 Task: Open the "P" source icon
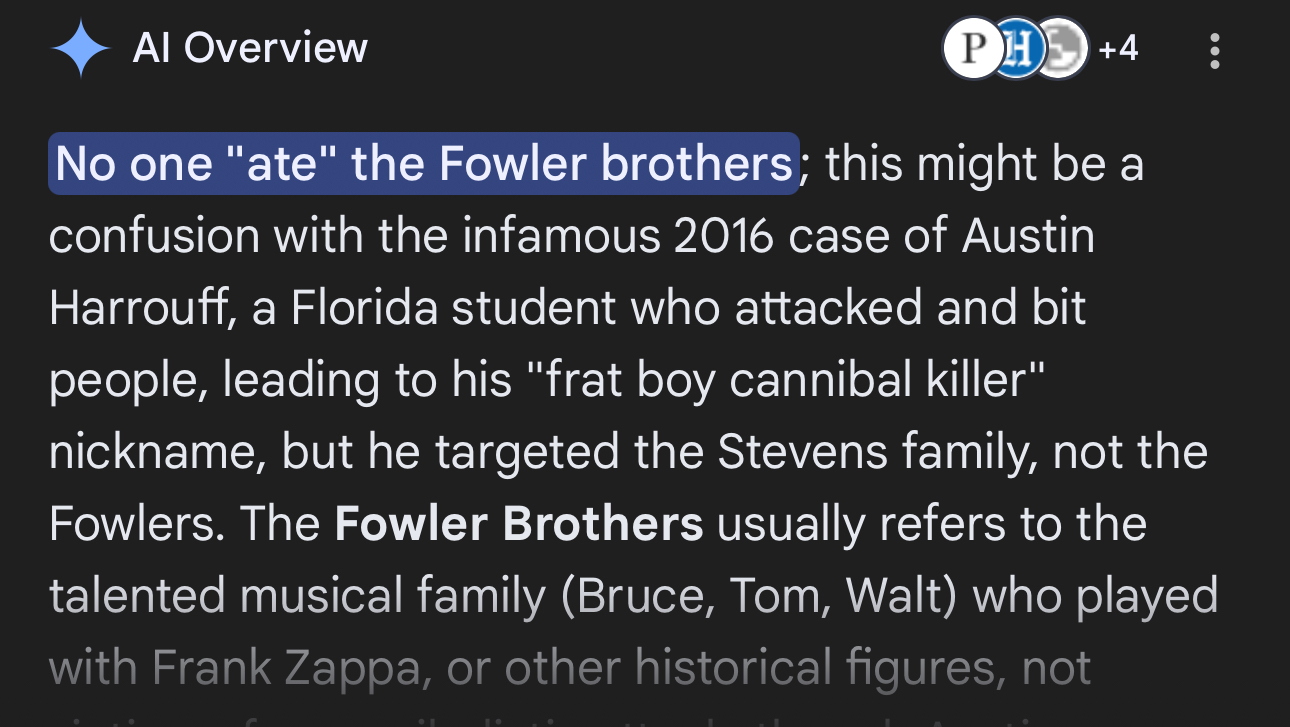(969, 49)
